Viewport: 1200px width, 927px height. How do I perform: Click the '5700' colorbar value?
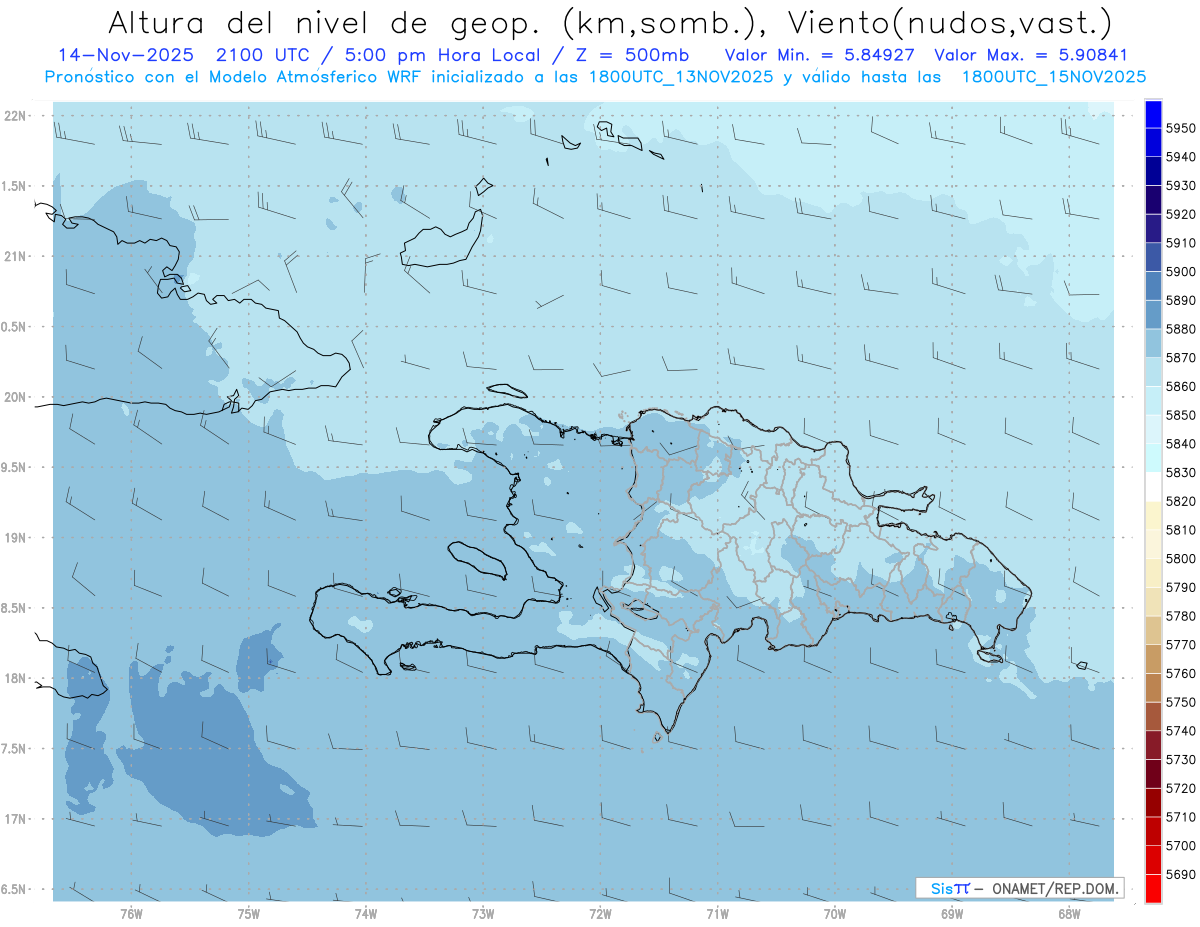coord(1181,845)
